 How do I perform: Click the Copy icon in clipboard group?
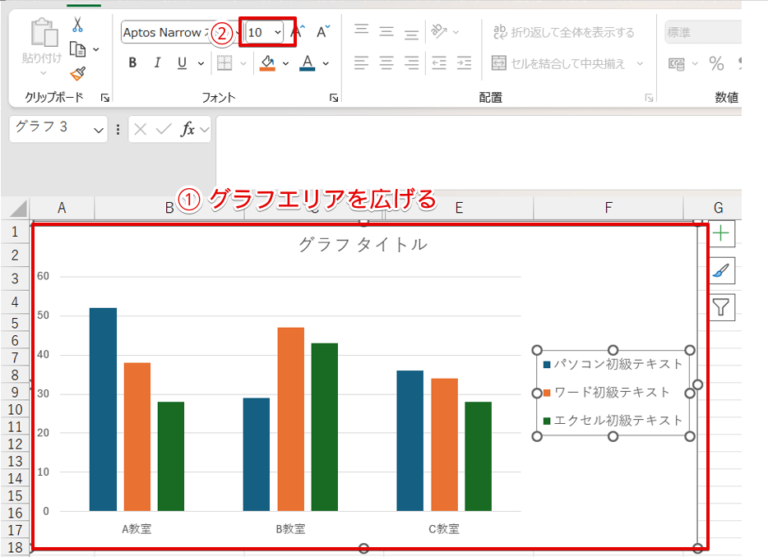pyautogui.click(x=78, y=49)
